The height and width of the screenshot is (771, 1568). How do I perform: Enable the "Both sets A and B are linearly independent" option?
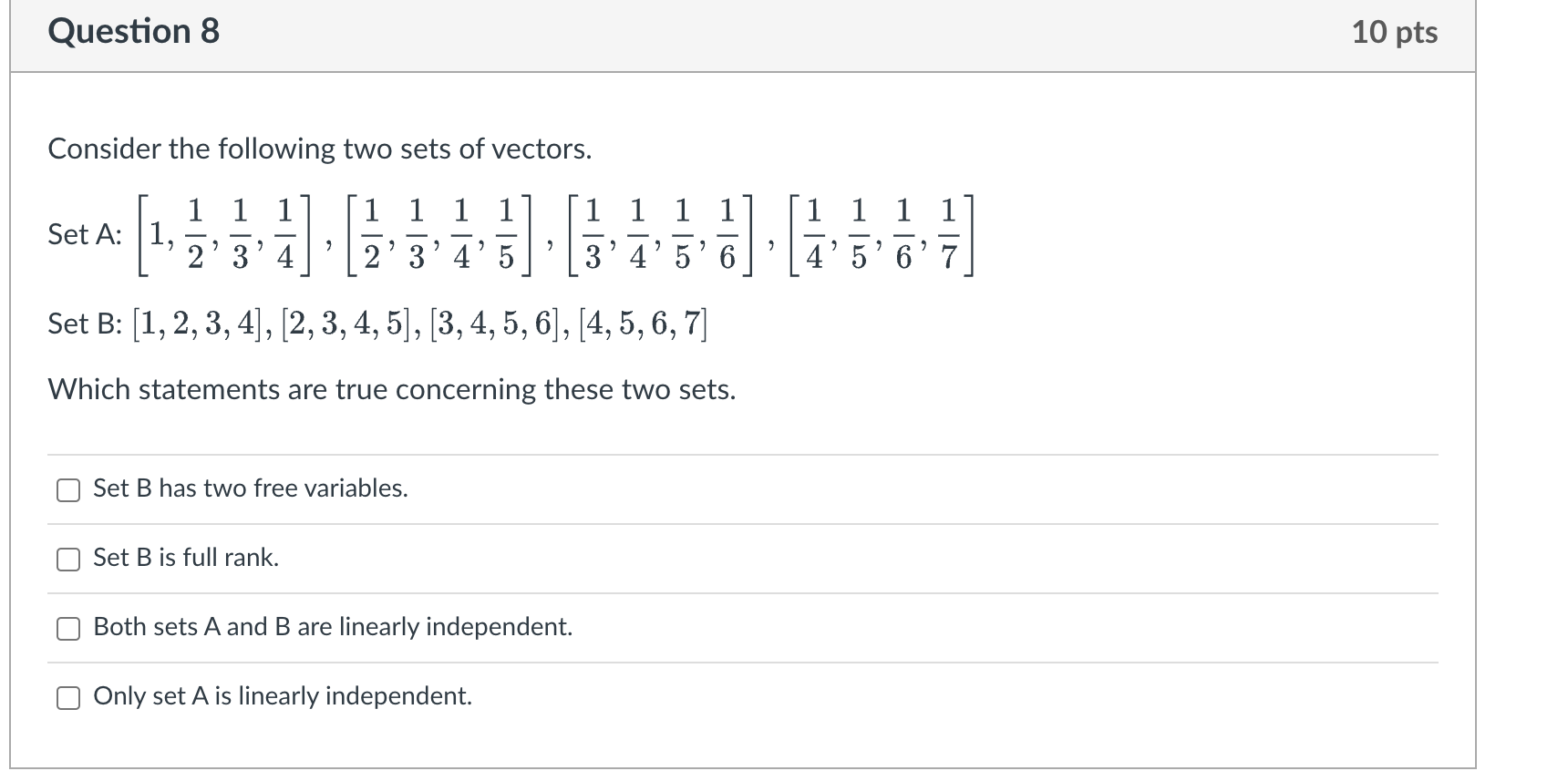coord(68,627)
